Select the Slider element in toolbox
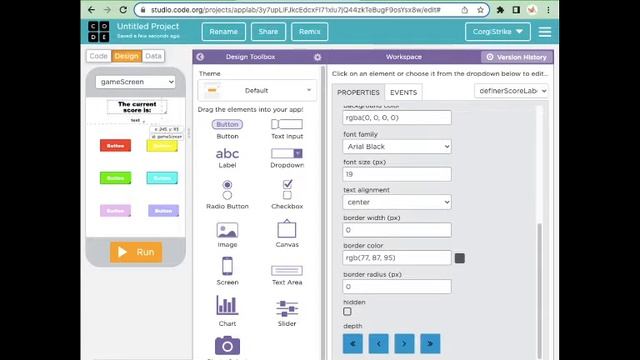The image size is (640, 360). 287,313
